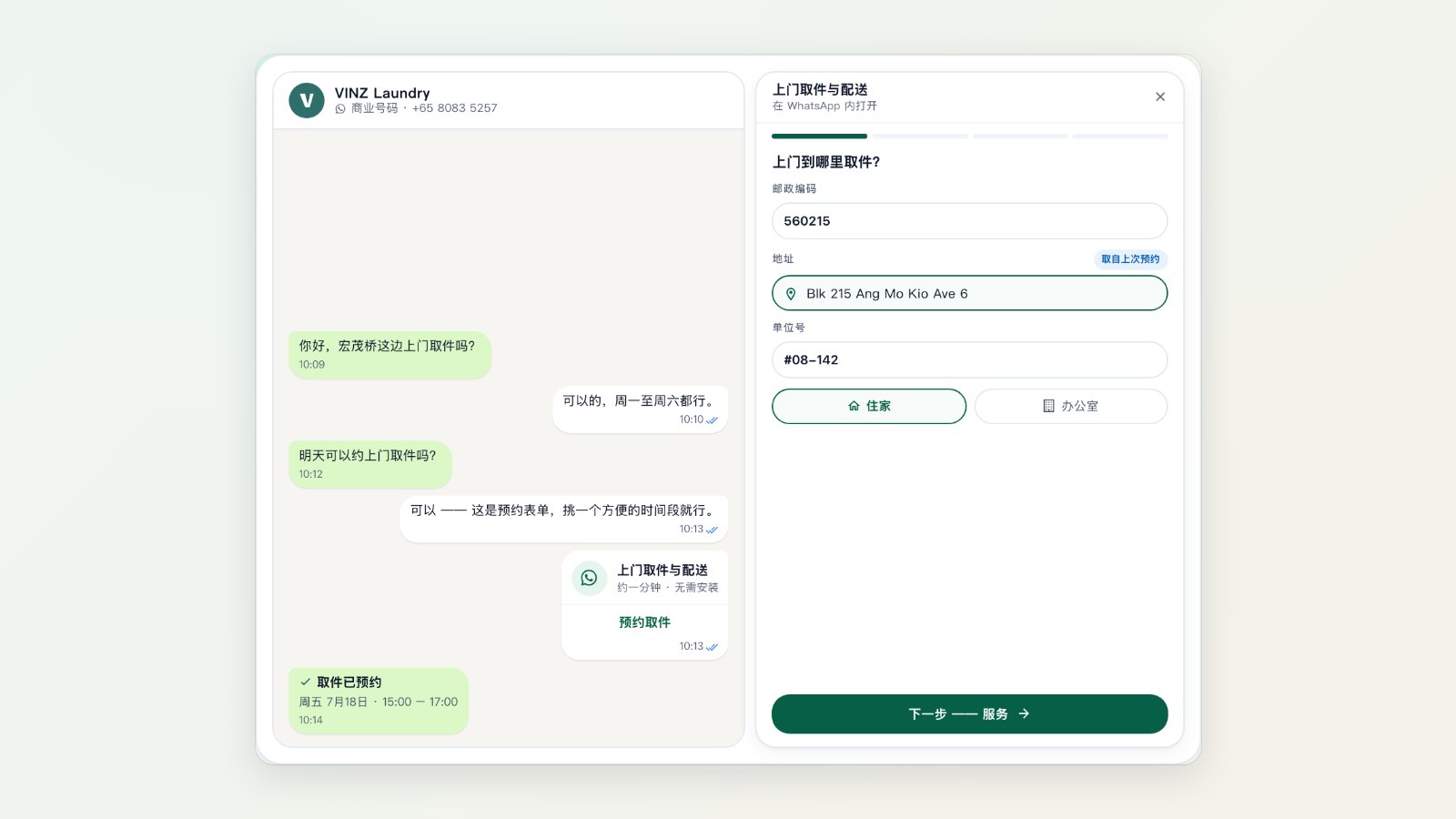This screenshot has height=819, width=1456.
Task: Click the 取件已预约 confirmation bubble
Action: pos(379,701)
